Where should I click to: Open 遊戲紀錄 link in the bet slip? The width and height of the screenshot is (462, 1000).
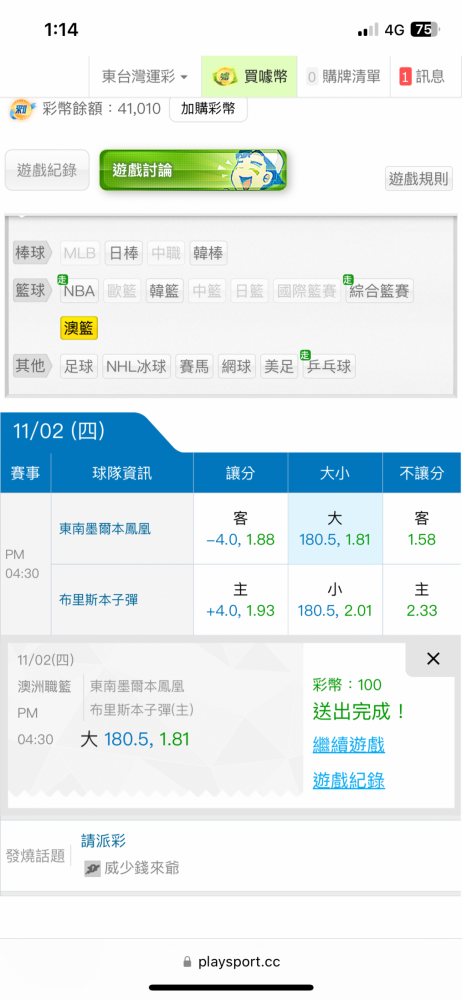(348, 780)
